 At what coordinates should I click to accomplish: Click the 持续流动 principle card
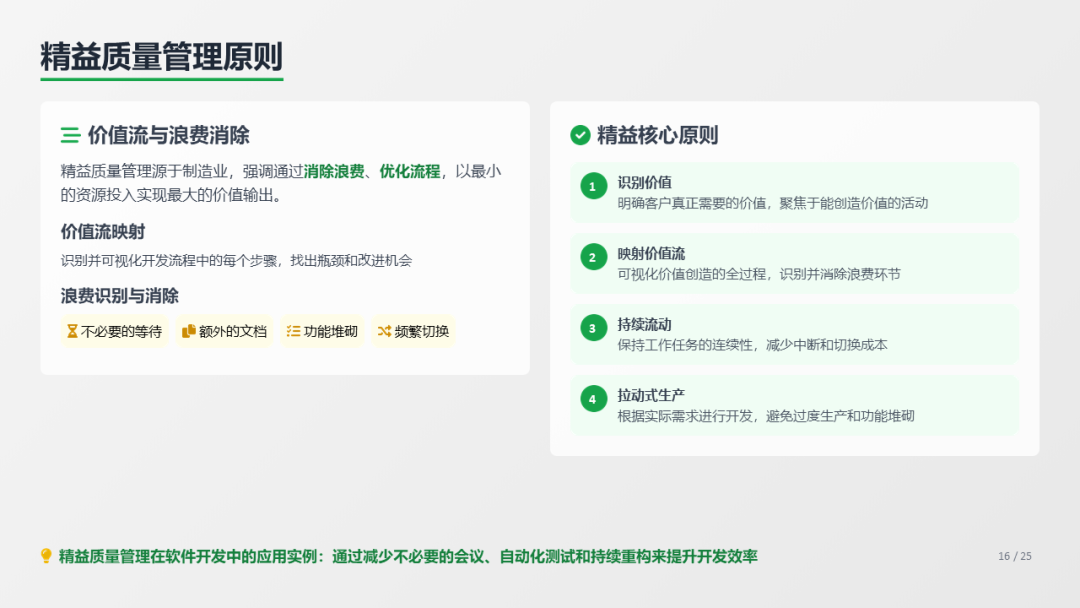794,334
